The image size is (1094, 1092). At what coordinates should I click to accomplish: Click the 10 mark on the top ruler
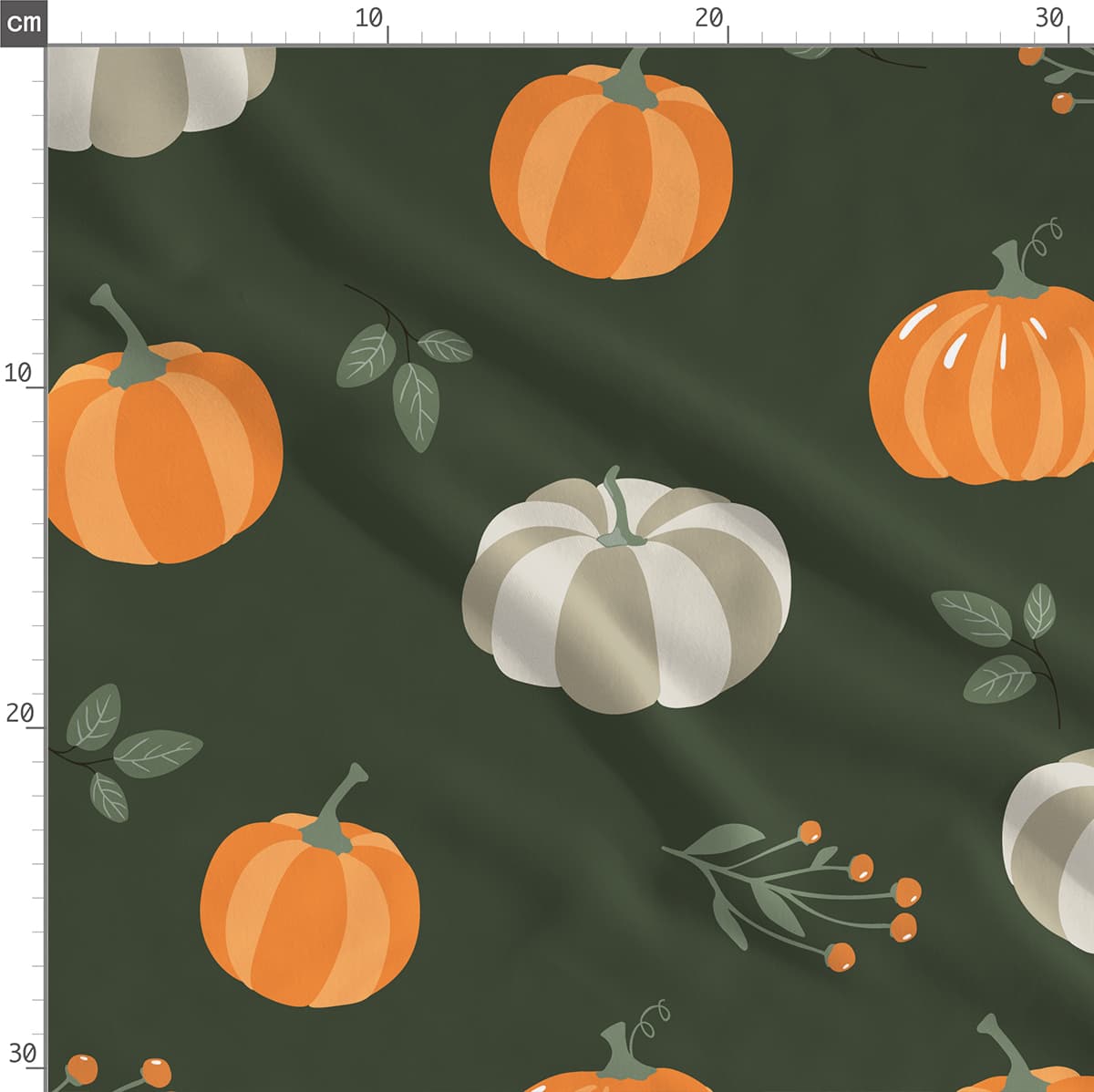369,18
